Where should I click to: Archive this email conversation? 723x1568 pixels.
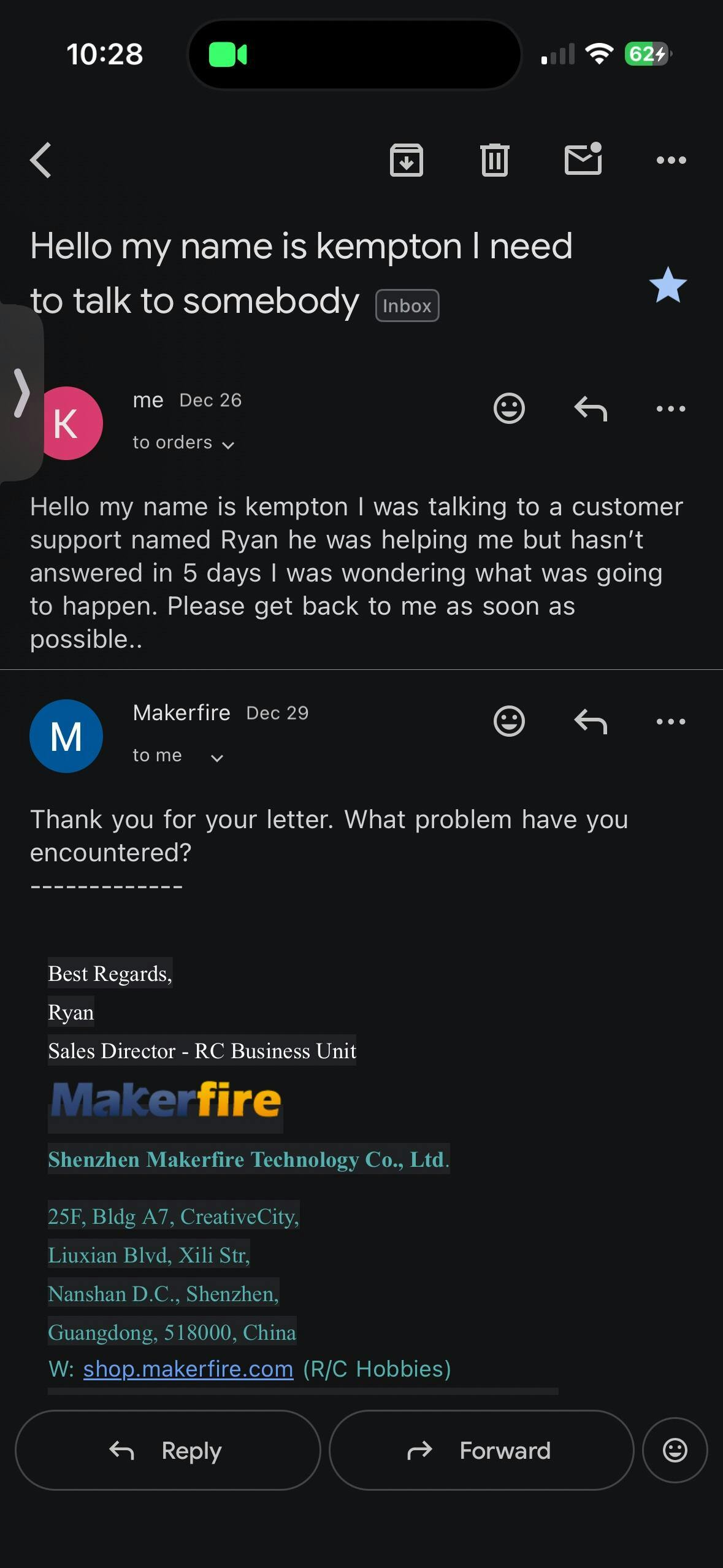coord(406,160)
